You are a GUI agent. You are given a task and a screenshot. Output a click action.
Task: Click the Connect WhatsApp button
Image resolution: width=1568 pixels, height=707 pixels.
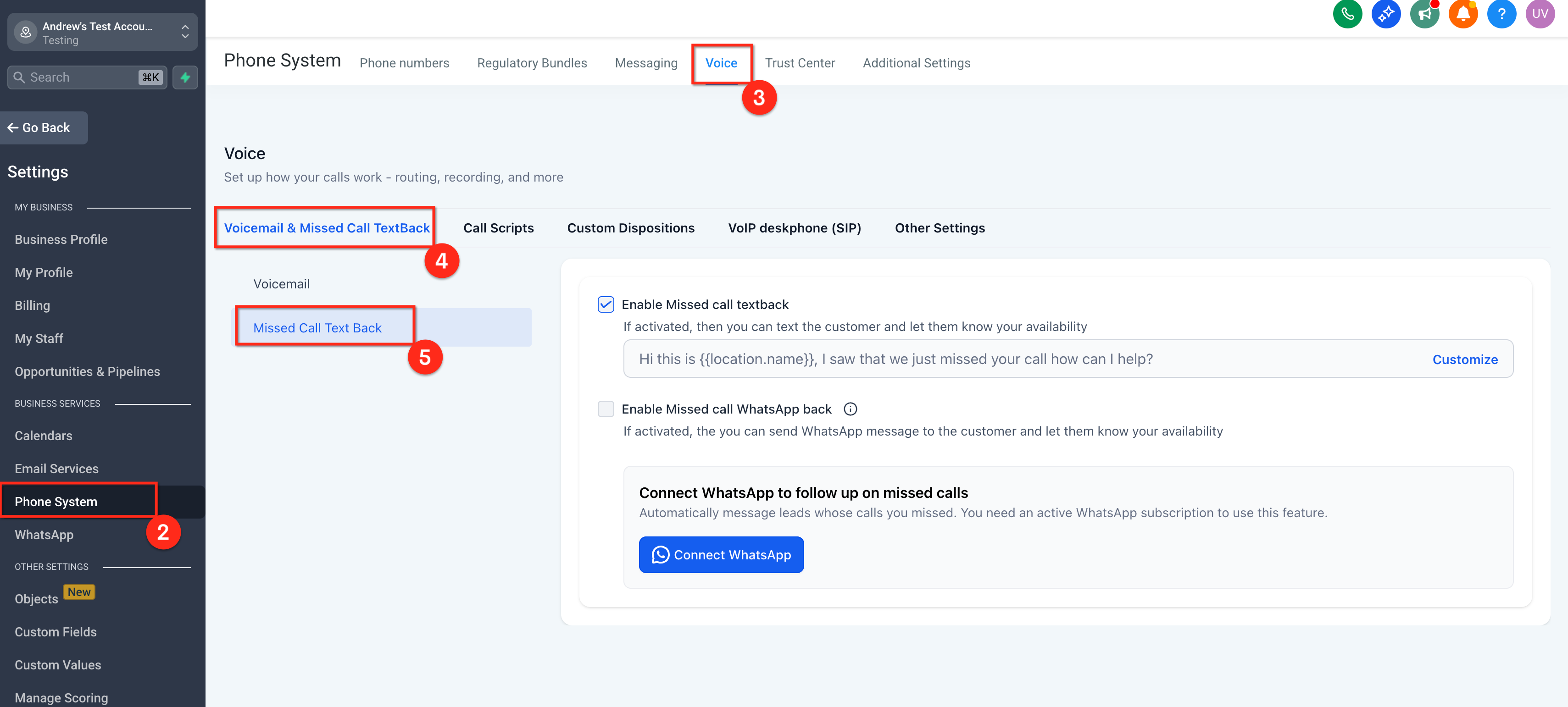721,554
